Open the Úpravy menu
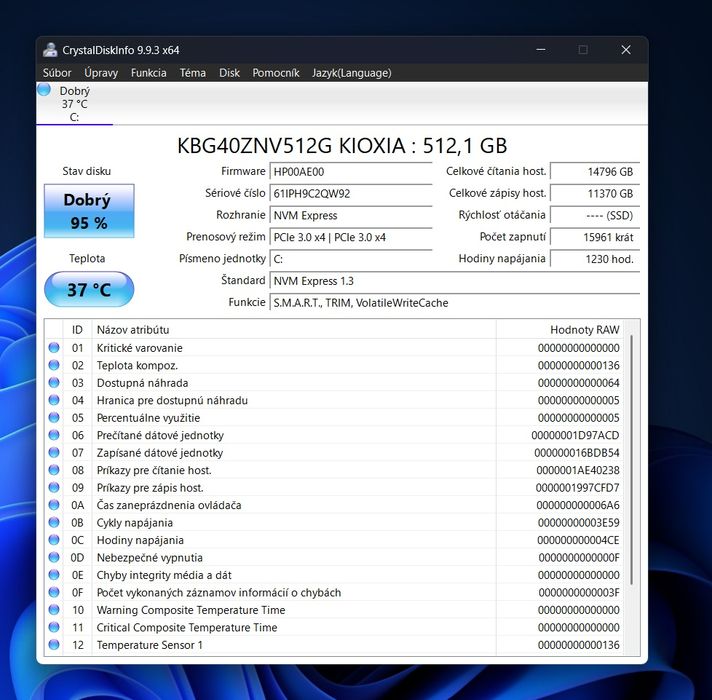The width and height of the screenshot is (712, 700). tap(101, 73)
